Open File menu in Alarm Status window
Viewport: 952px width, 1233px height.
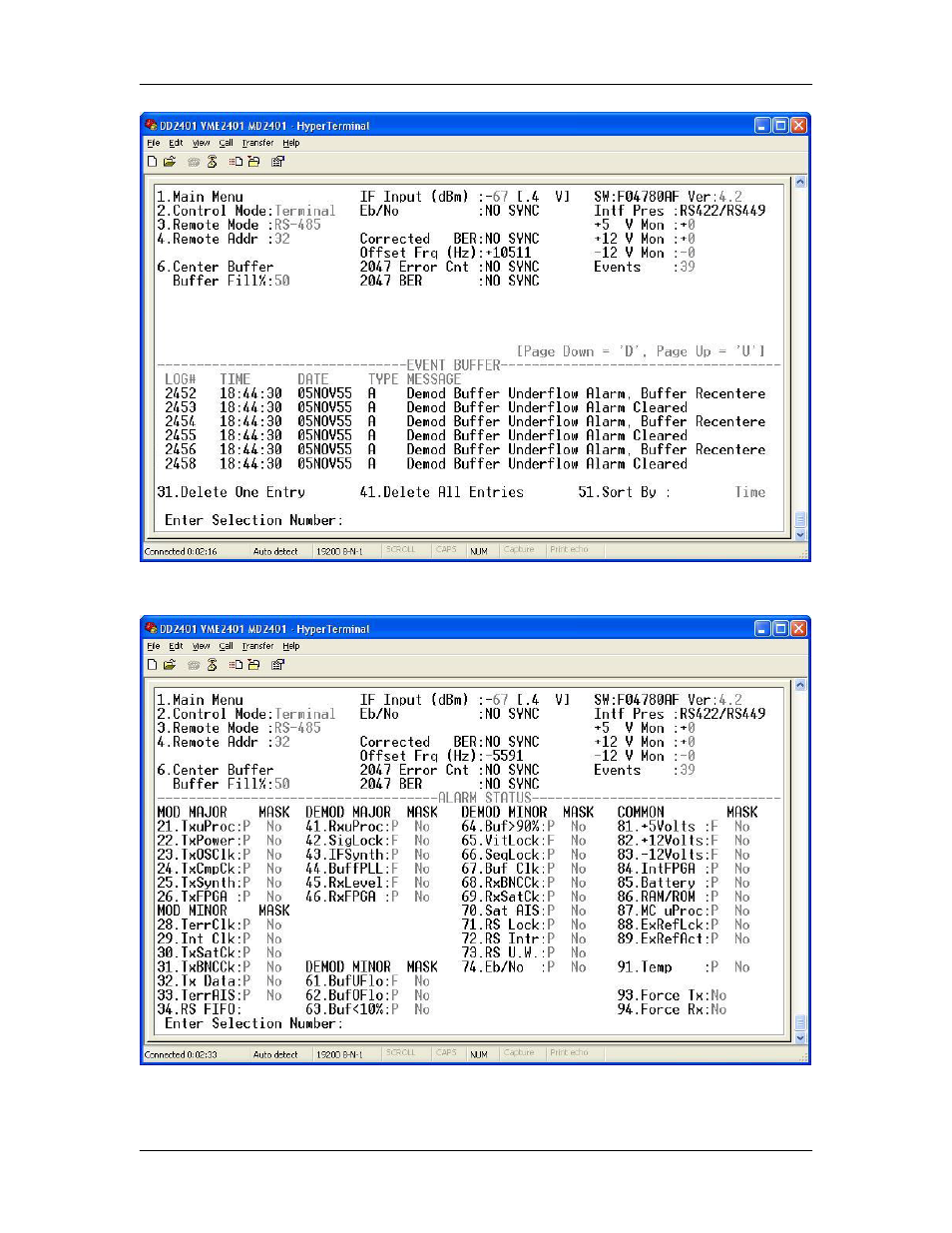[x=153, y=646]
